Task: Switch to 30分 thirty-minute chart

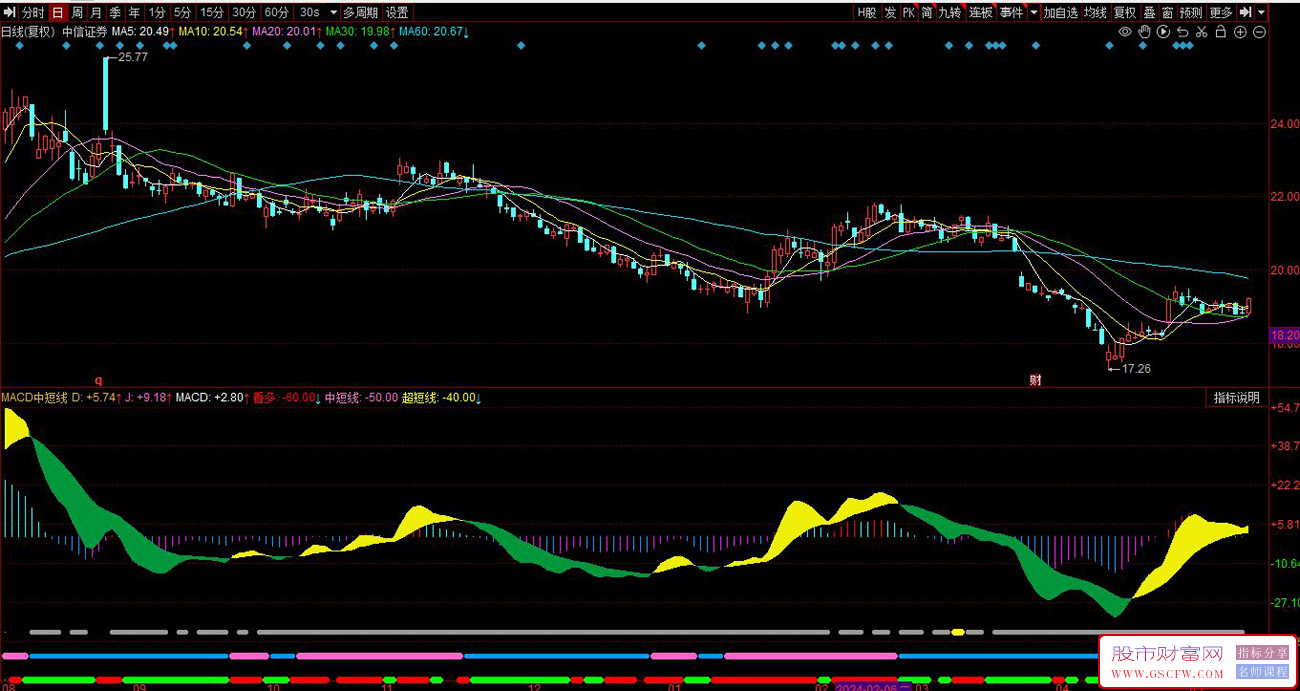Action: tap(244, 12)
